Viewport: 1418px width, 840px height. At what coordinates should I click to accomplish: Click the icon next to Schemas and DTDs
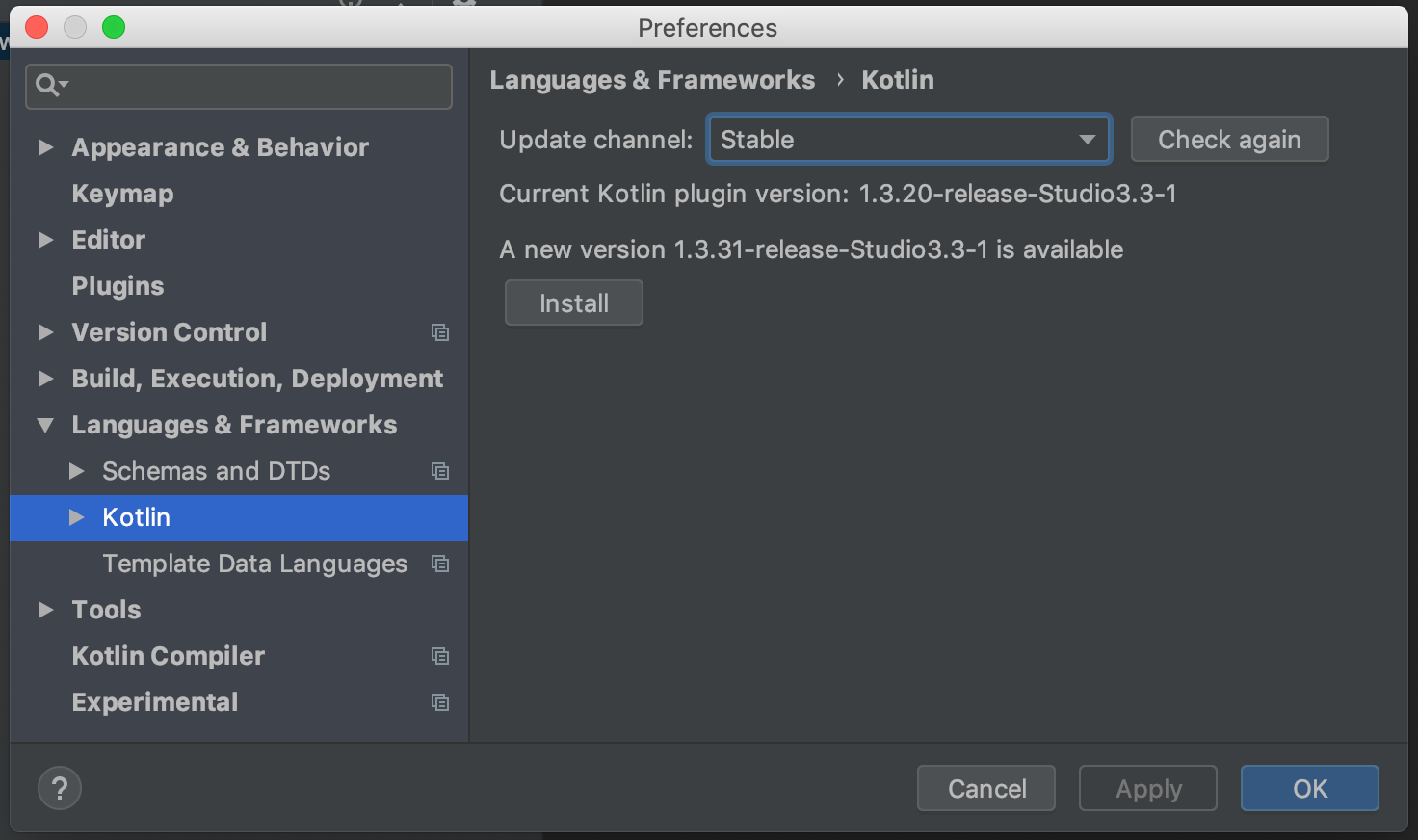click(440, 471)
